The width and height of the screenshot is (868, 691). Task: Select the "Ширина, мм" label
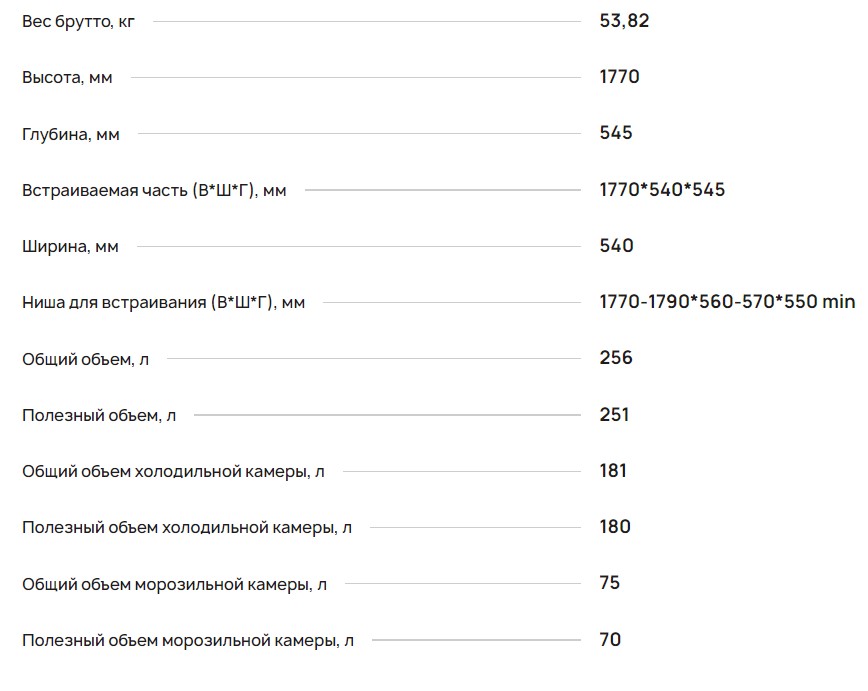coord(70,246)
